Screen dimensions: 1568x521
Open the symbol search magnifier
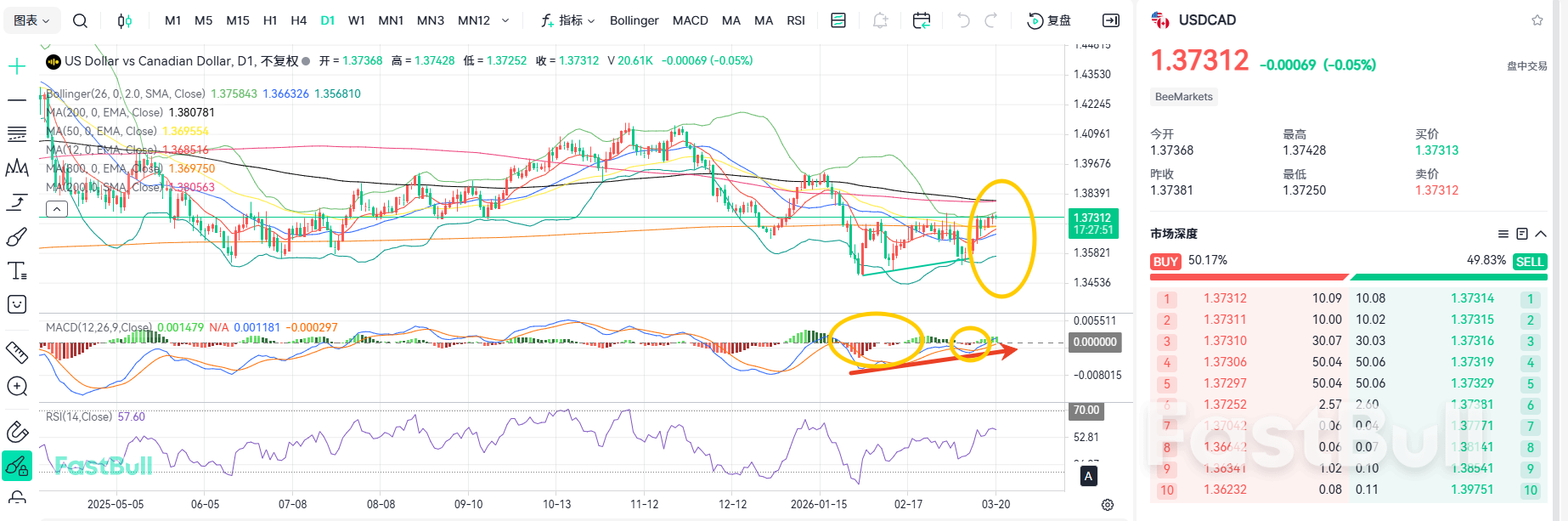(x=80, y=20)
